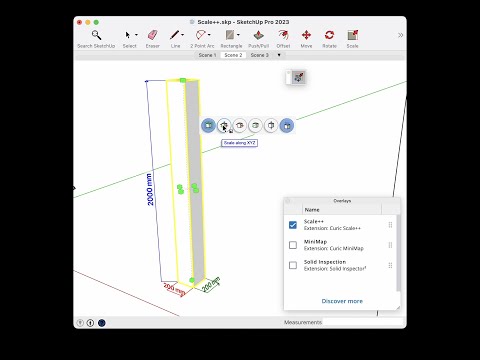
Task: Click the fifth round Scale++ axis button
Action: 271,126
